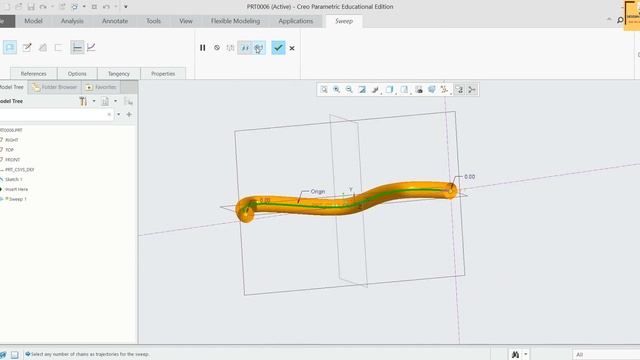The height and width of the screenshot is (360, 640).
Task: Open the datum display filters icon
Action: (x=445, y=90)
